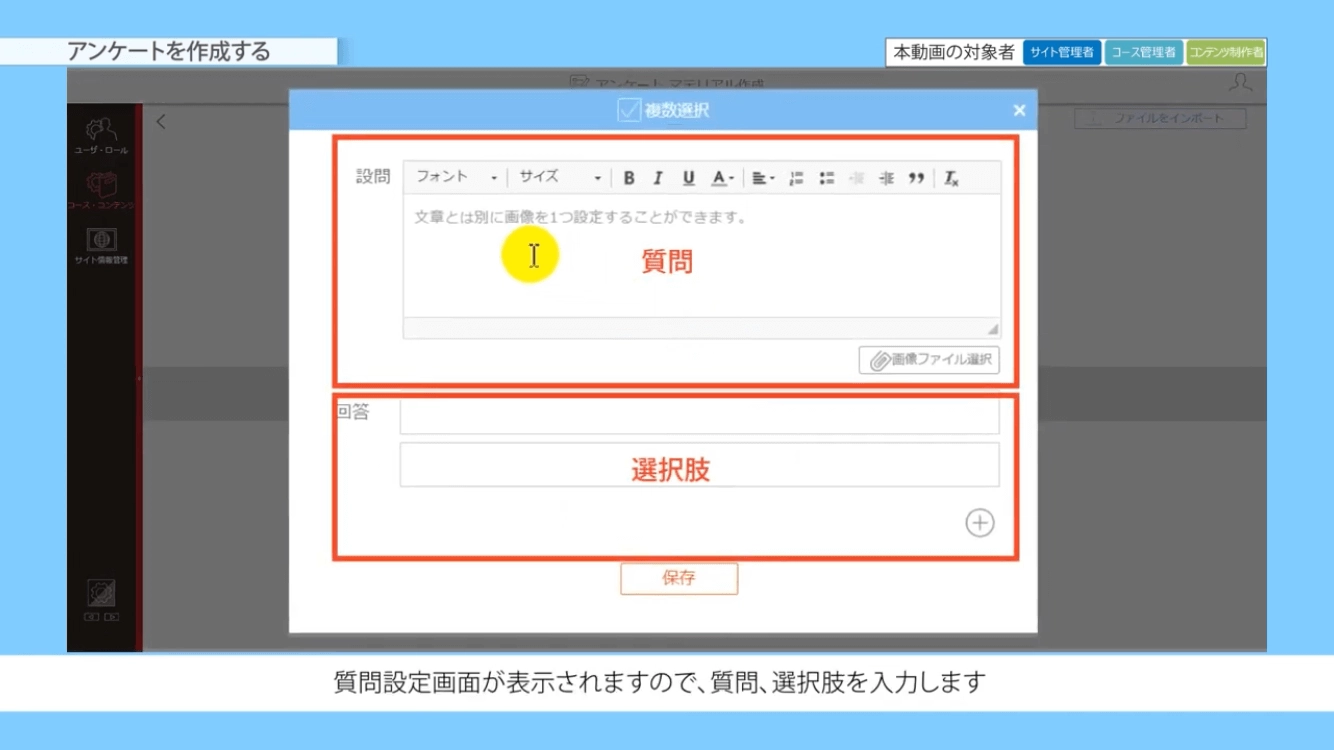Open the フォント dropdown
Image resolution: width=1334 pixels, height=750 pixels.
pos(456,177)
